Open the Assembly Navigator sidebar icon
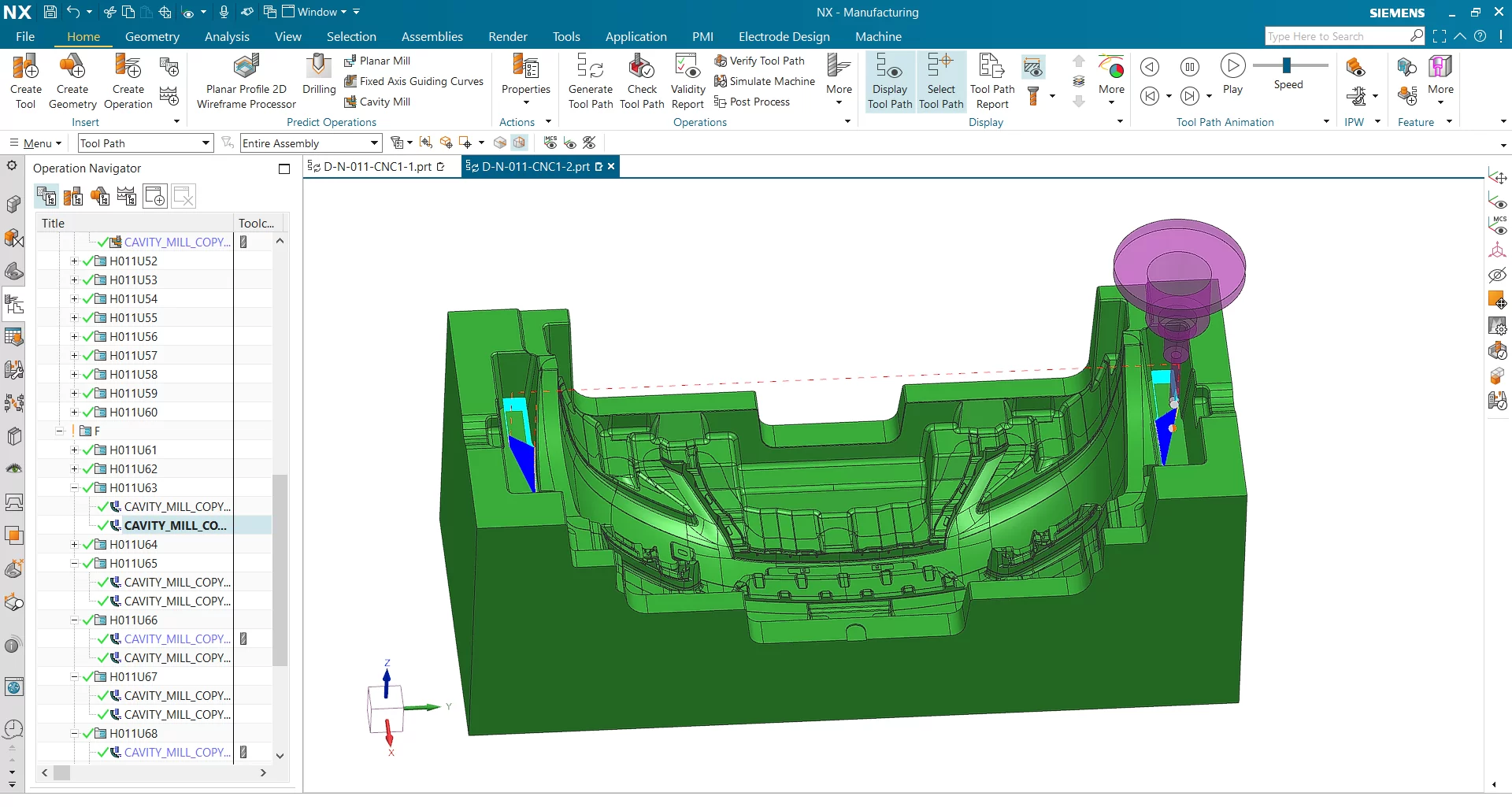The width and height of the screenshot is (1512, 807). [x=13, y=204]
